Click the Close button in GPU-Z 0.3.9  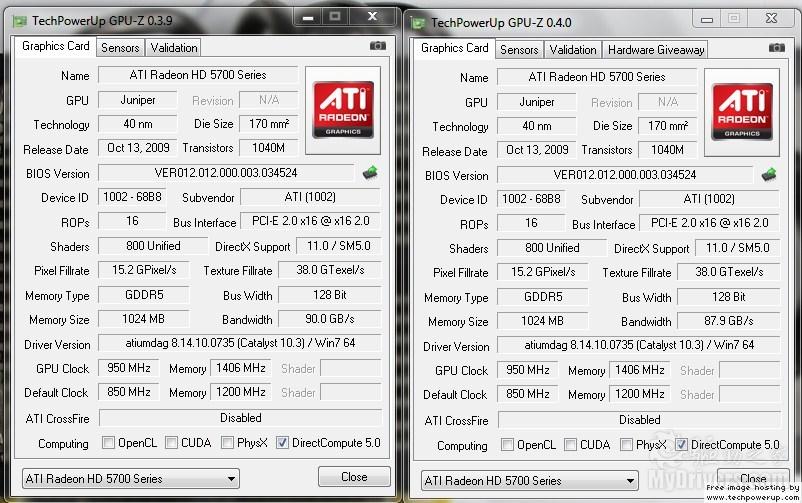coord(354,476)
